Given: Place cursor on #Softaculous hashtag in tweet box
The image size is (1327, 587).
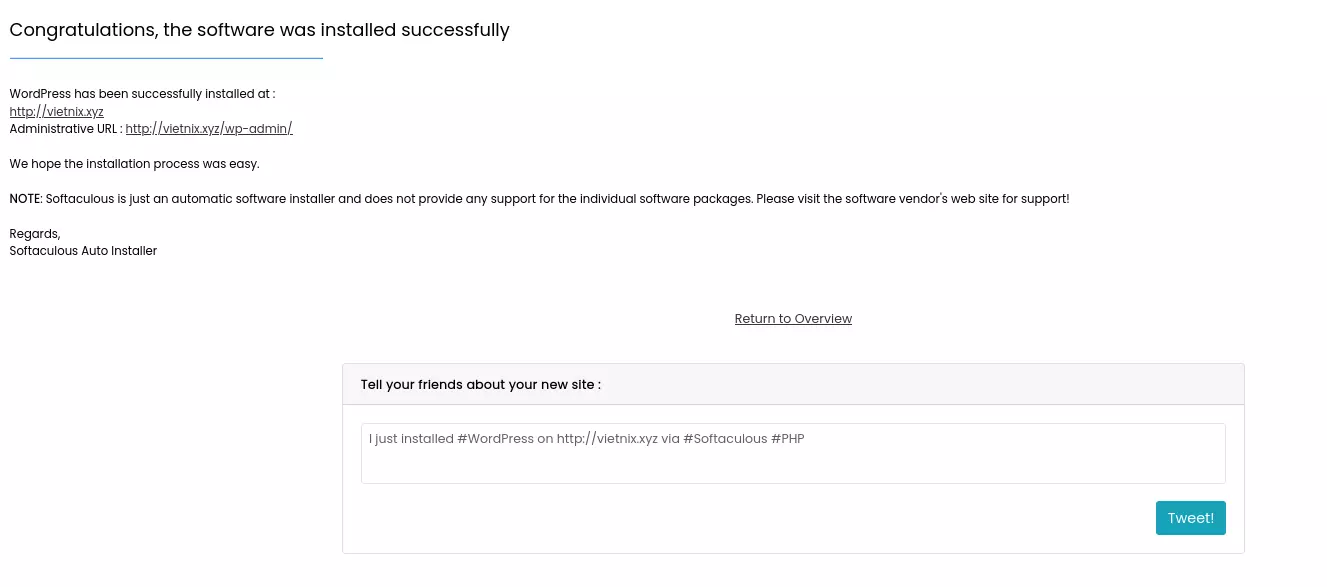Looking at the screenshot, I should [725, 439].
